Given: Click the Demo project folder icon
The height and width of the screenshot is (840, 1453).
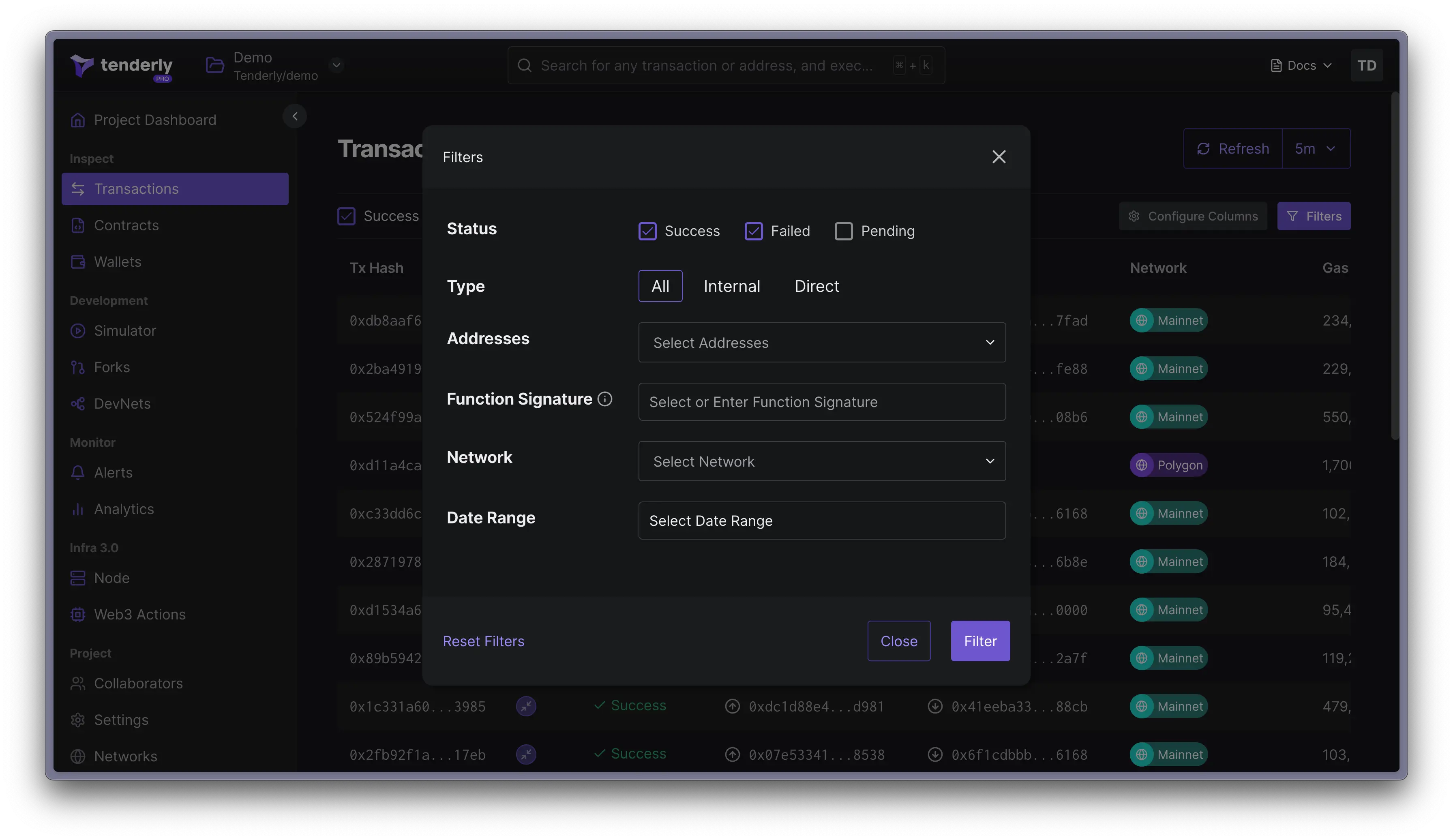Looking at the screenshot, I should pos(215,65).
